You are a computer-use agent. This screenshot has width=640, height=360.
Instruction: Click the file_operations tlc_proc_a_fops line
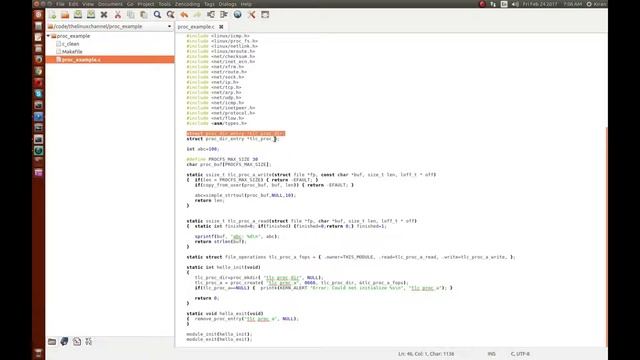351,257
